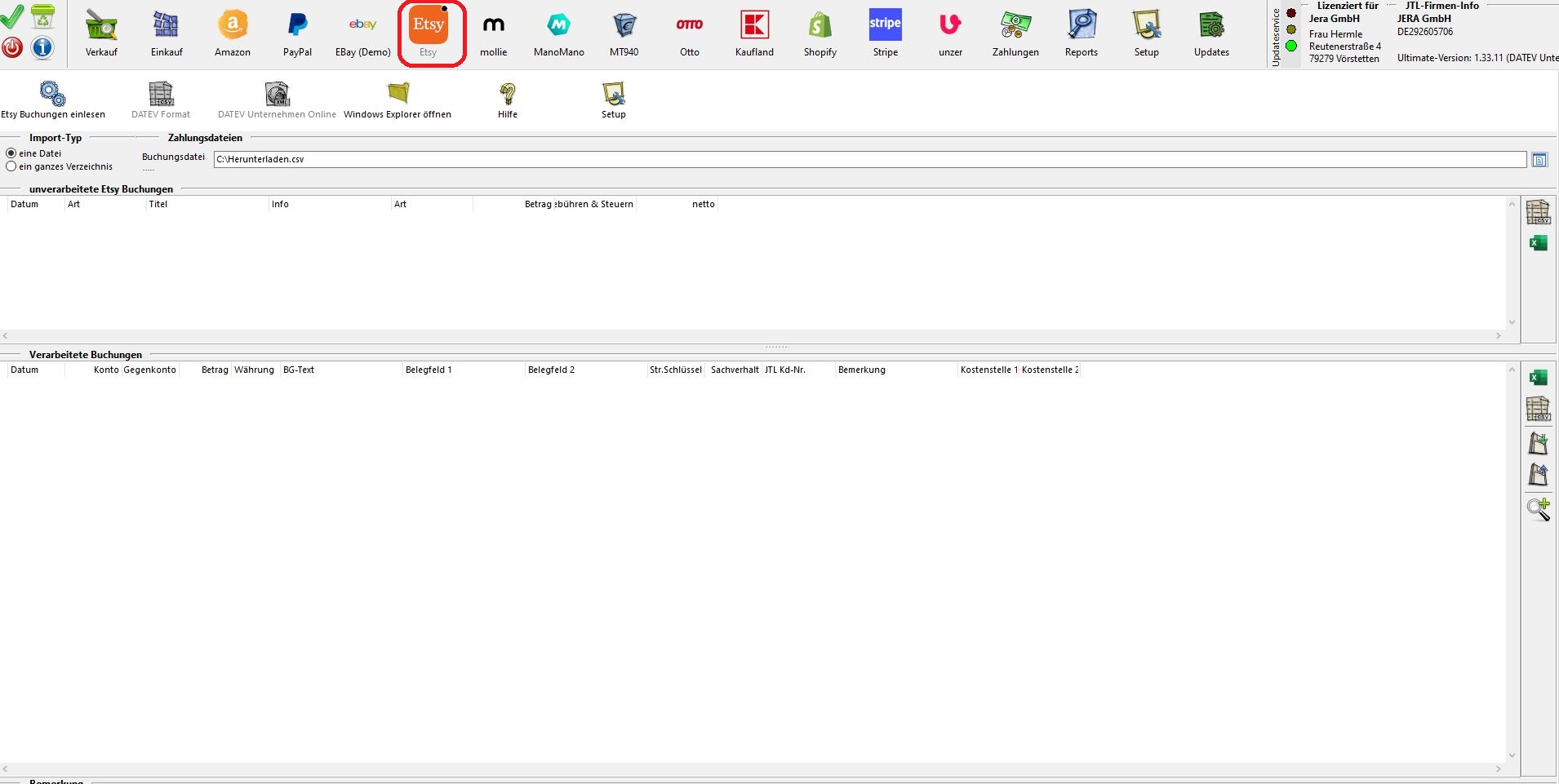Open the Updates toolbar item
Screen dimensions: 1559x784
[1211, 33]
